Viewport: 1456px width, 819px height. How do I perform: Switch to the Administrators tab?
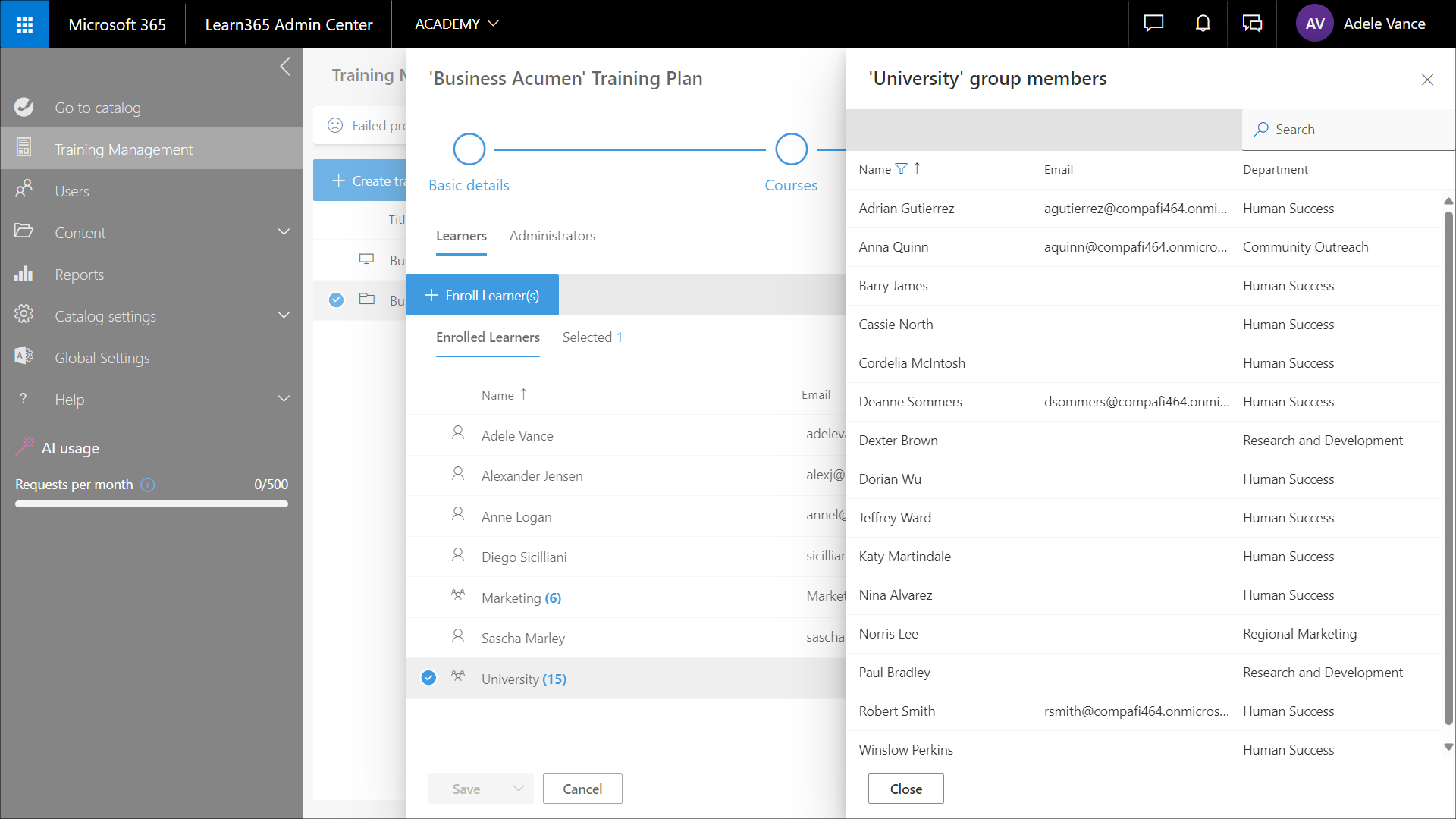[552, 236]
